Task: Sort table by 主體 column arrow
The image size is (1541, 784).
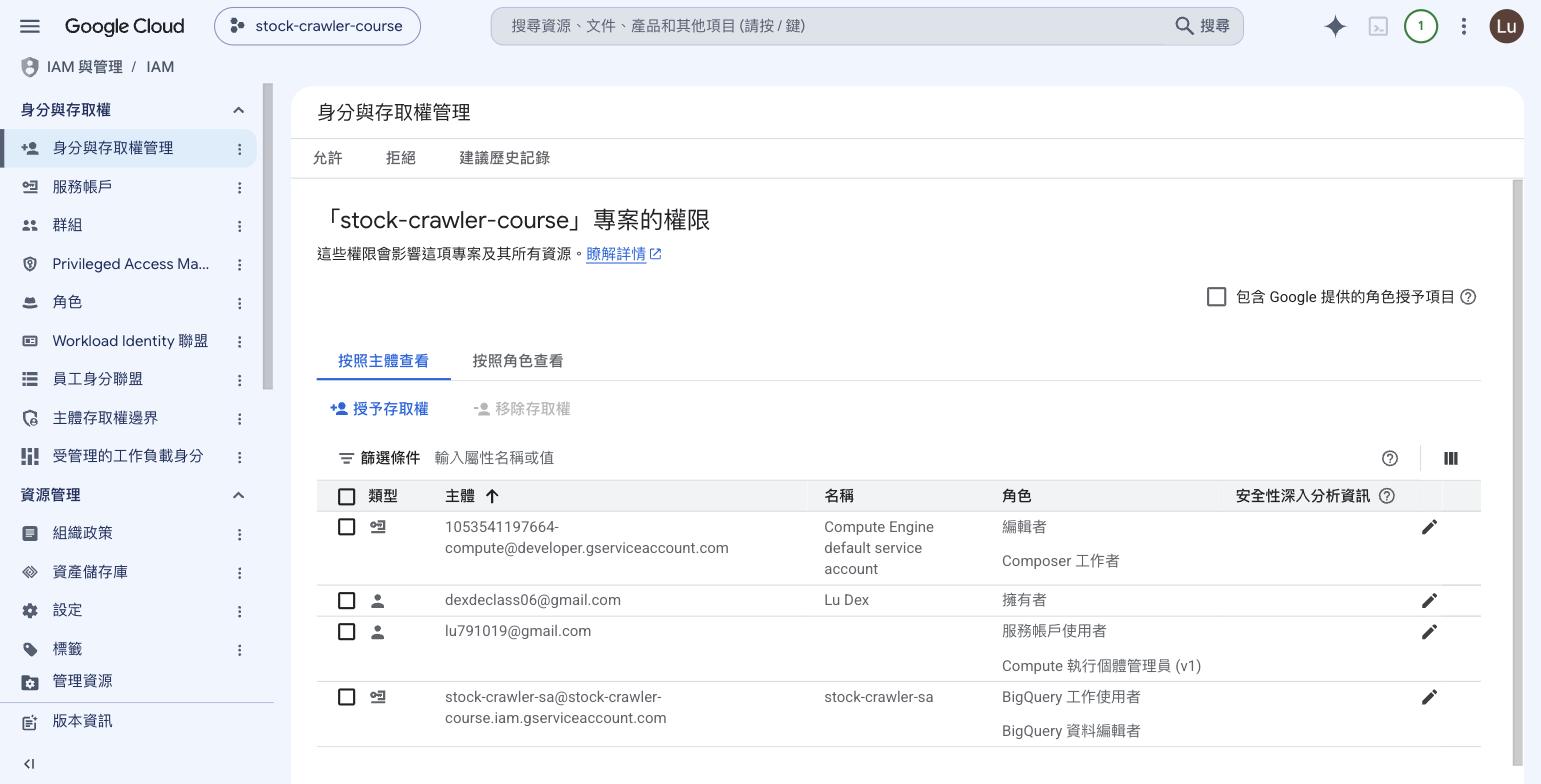Action: [x=492, y=496]
